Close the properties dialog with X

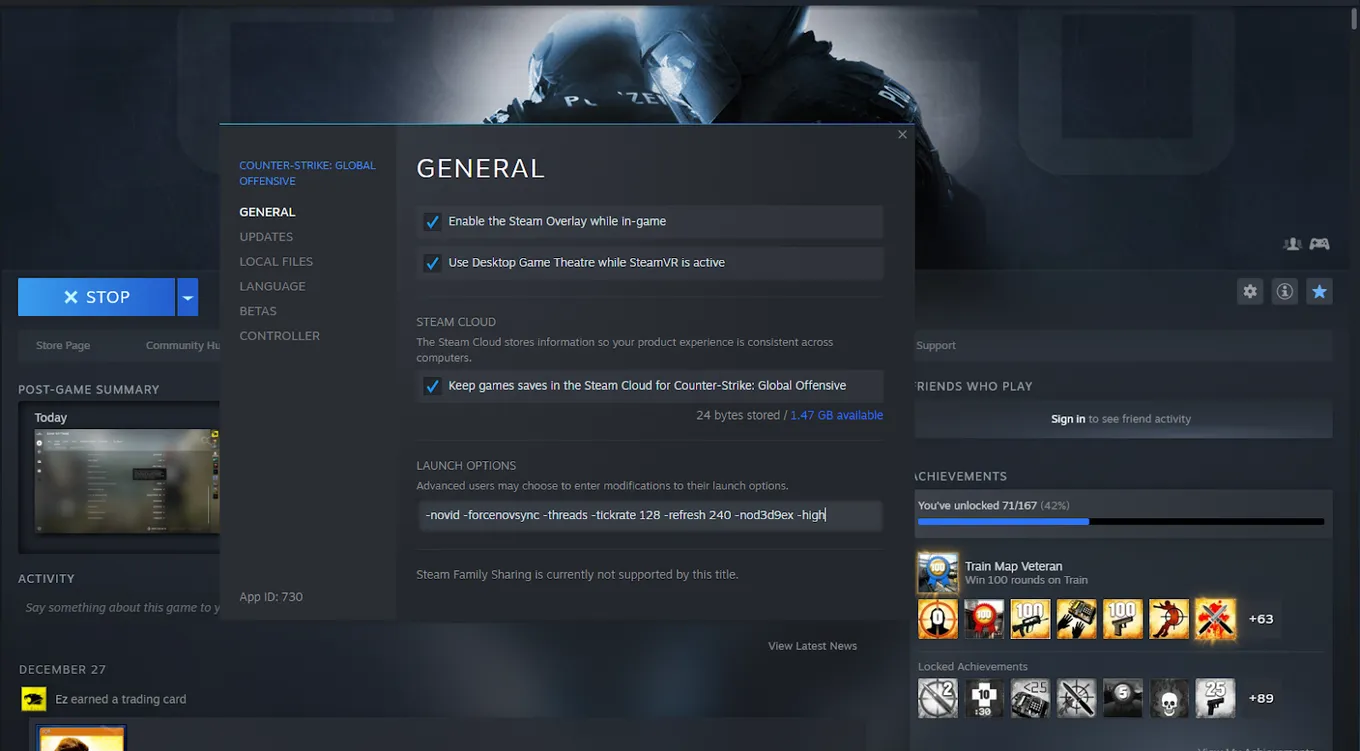coord(902,135)
